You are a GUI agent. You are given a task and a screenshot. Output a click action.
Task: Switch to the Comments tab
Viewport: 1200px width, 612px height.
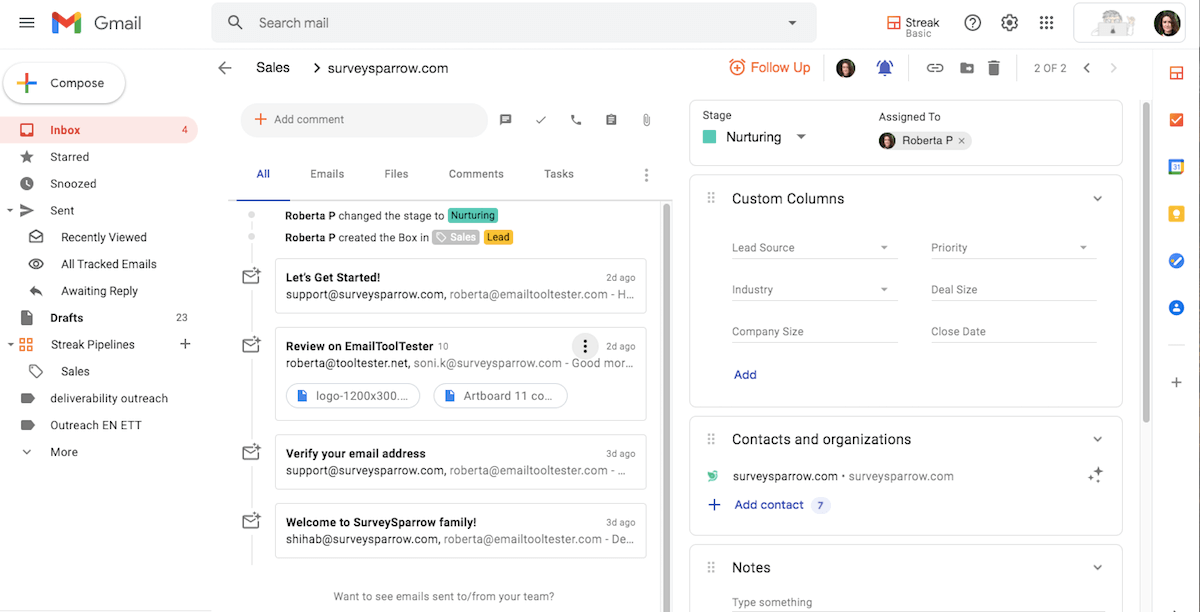[x=476, y=174]
